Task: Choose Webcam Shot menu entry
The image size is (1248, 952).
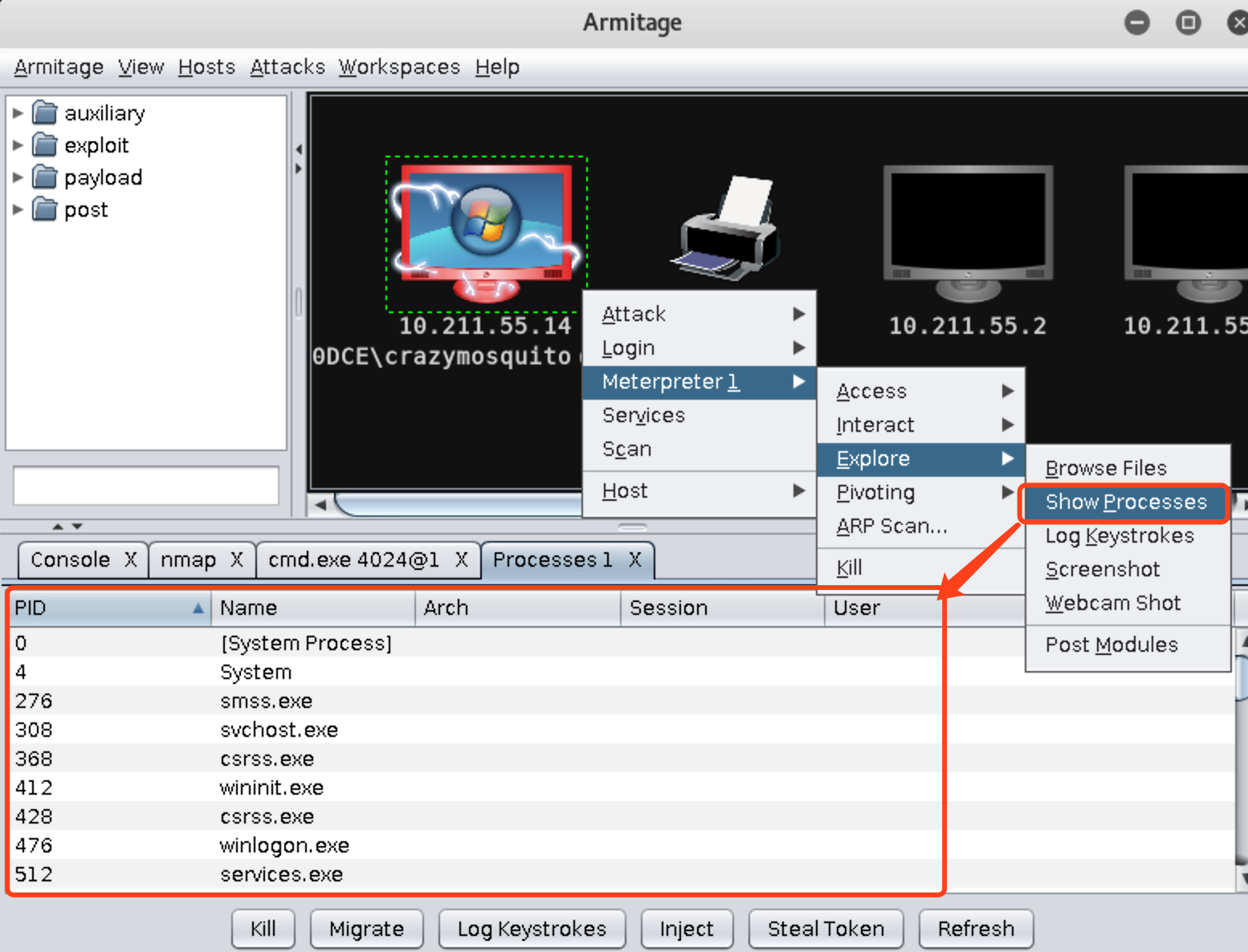Action: [1128, 603]
